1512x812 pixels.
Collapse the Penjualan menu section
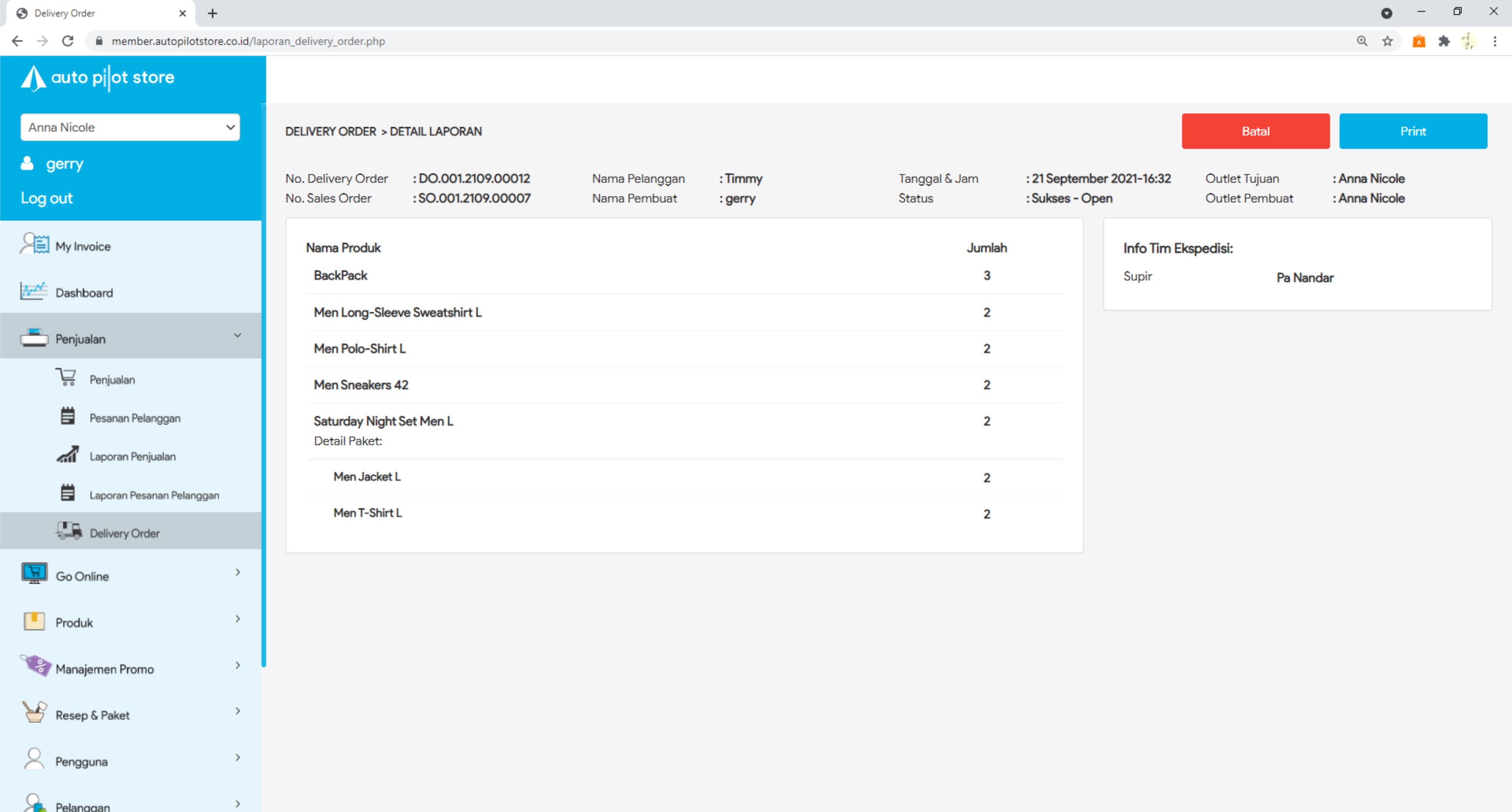[237, 337]
